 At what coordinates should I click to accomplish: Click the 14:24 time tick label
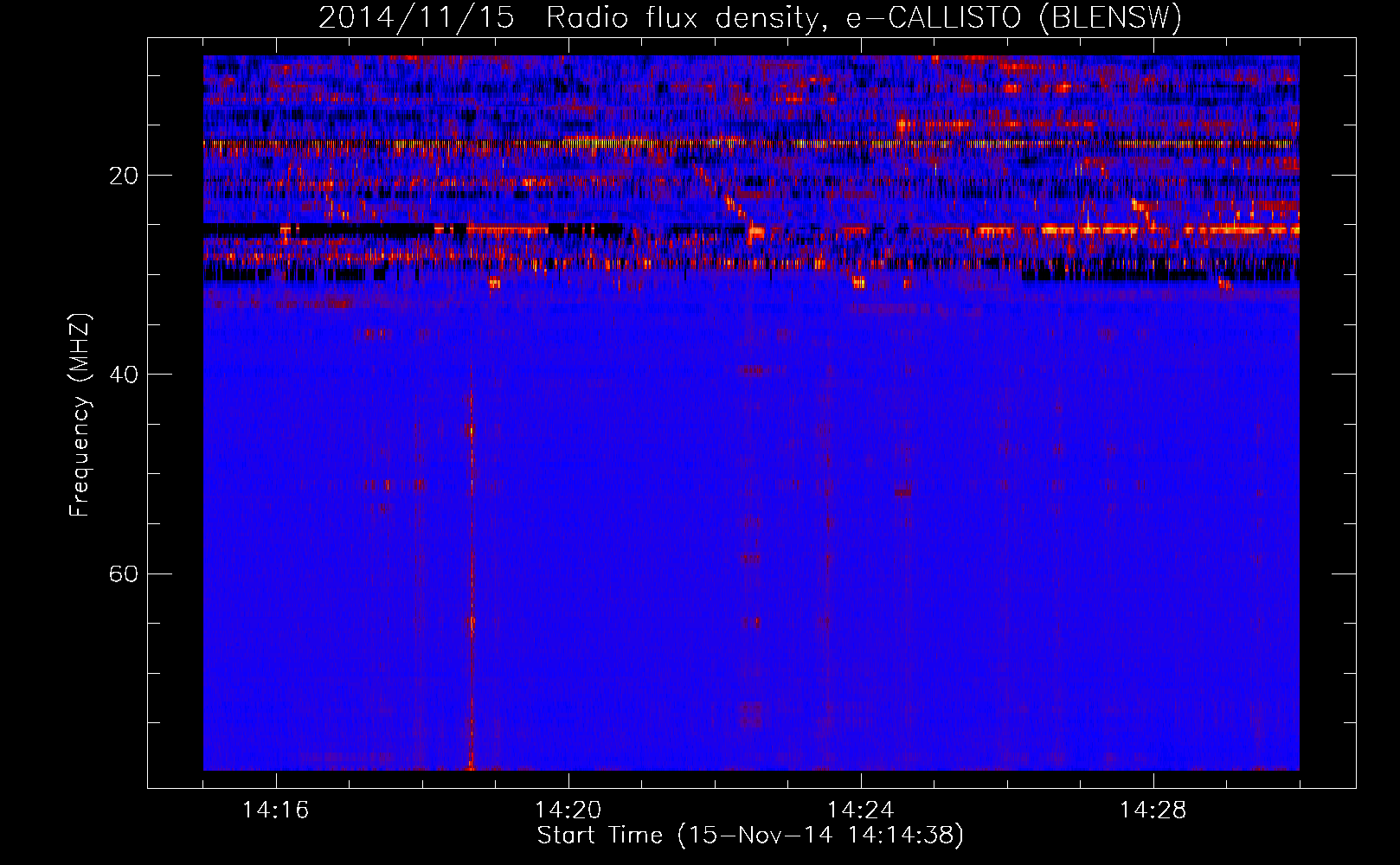pyautogui.click(x=861, y=811)
